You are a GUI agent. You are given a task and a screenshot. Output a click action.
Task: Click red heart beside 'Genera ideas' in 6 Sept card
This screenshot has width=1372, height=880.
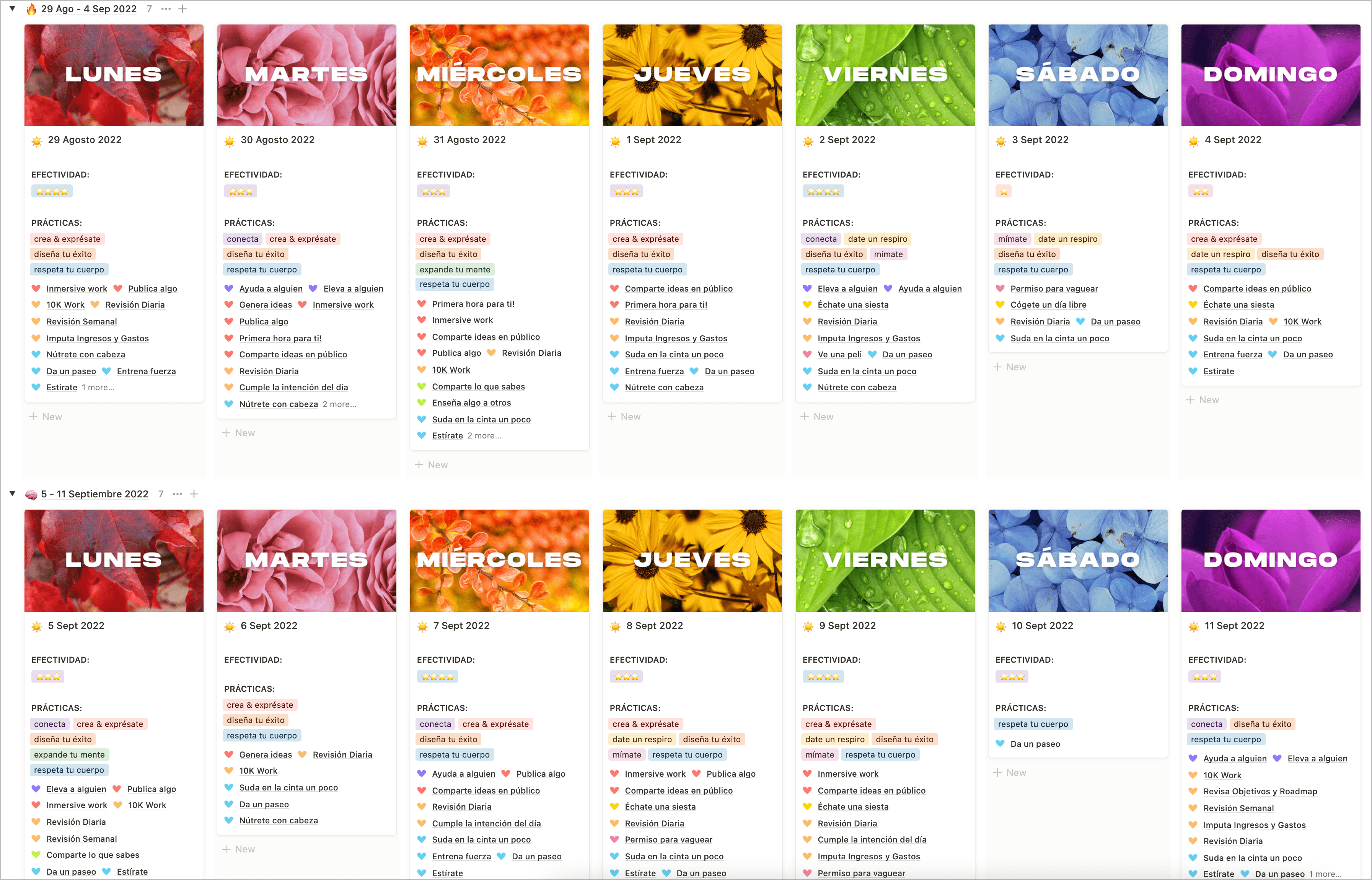click(x=228, y=755)
